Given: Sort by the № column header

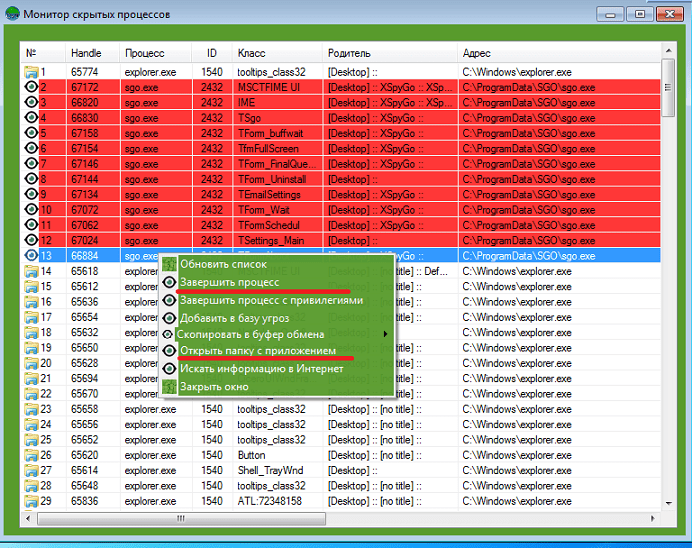Looking at the screenshot, I should click(43, 53).
